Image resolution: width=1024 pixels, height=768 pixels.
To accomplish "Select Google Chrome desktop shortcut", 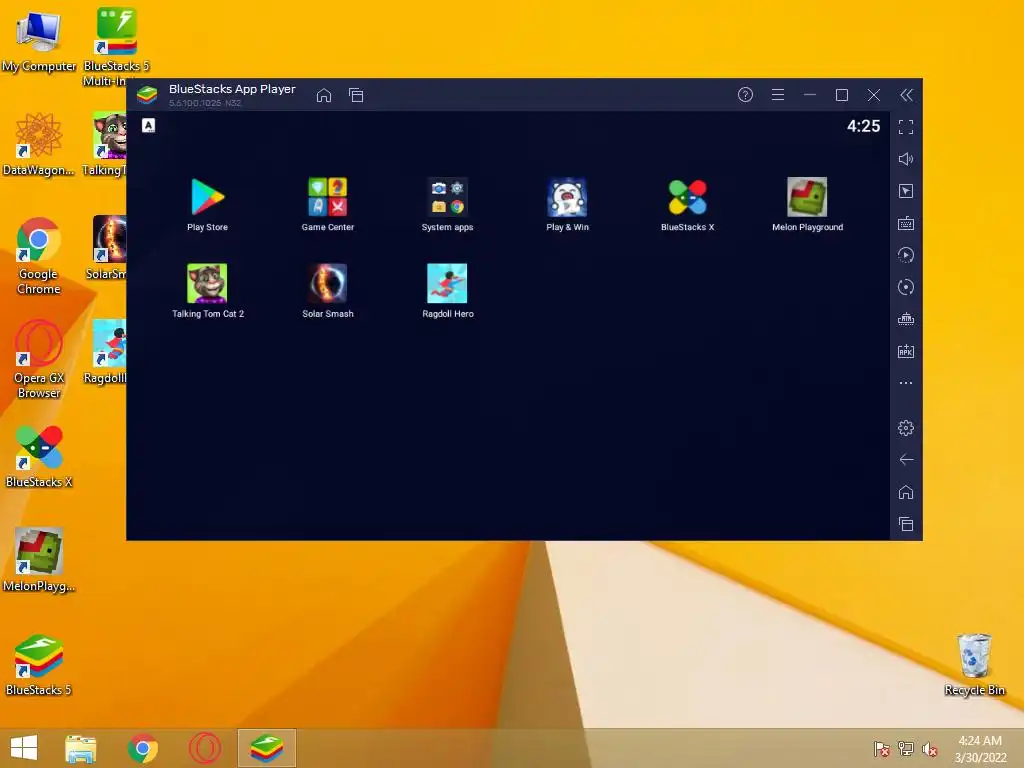I will coord(39,256).
